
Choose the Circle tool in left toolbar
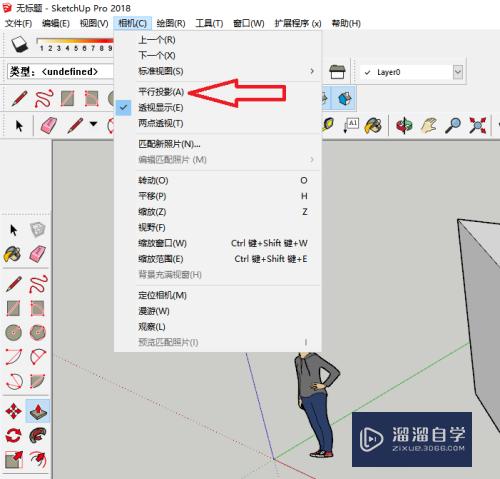(14, 332)
